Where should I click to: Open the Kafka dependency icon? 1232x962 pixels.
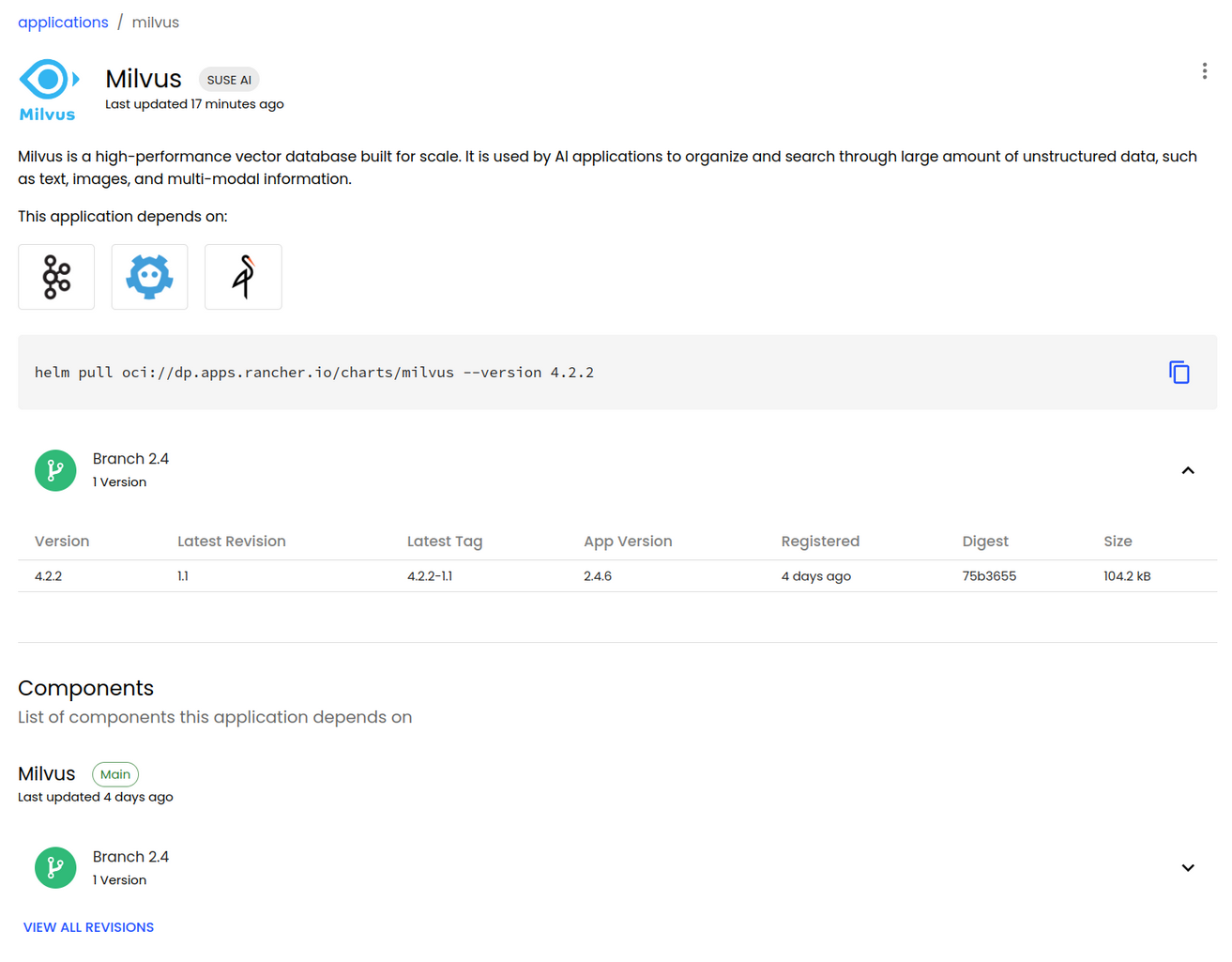click(56, 277)
